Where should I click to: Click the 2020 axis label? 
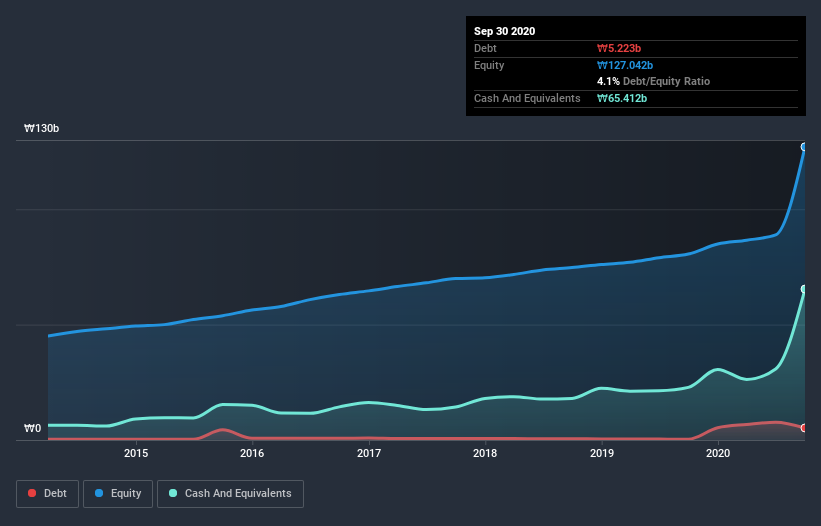[718, 453]
